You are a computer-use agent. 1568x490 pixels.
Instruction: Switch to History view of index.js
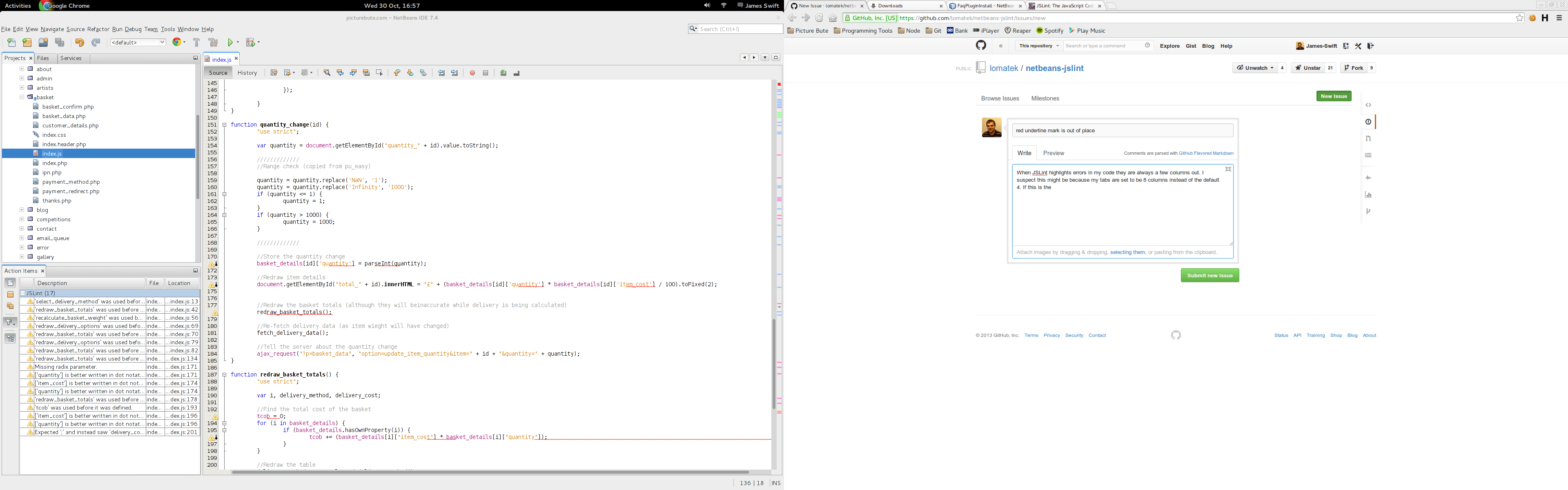(x=247, y=73)
